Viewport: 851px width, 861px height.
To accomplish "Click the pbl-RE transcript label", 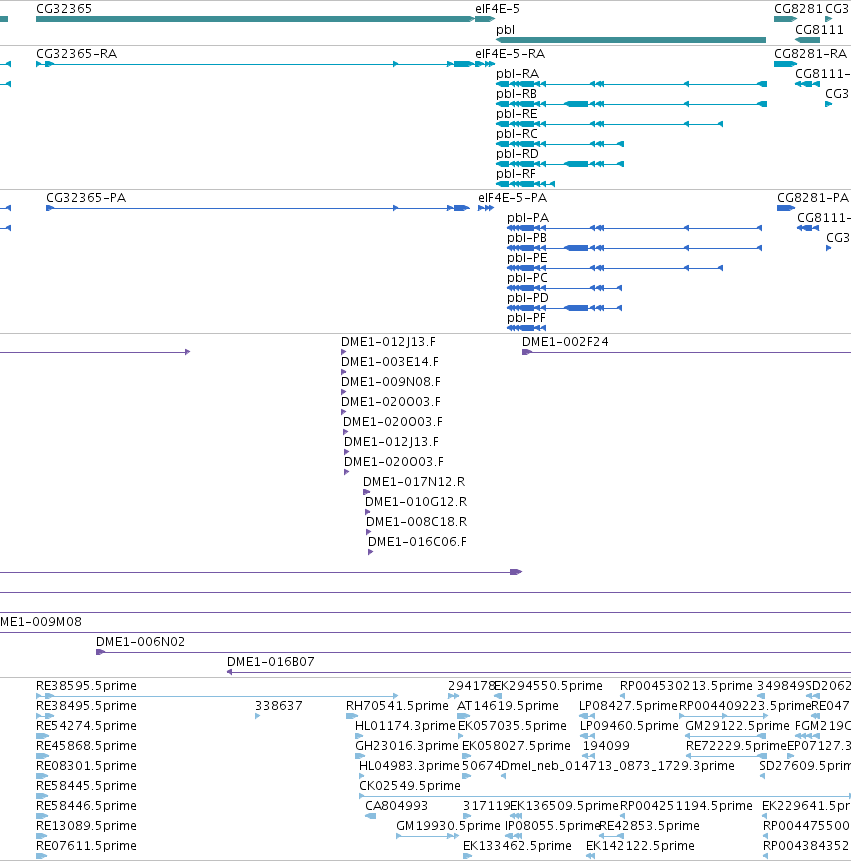I will point(517,114).
